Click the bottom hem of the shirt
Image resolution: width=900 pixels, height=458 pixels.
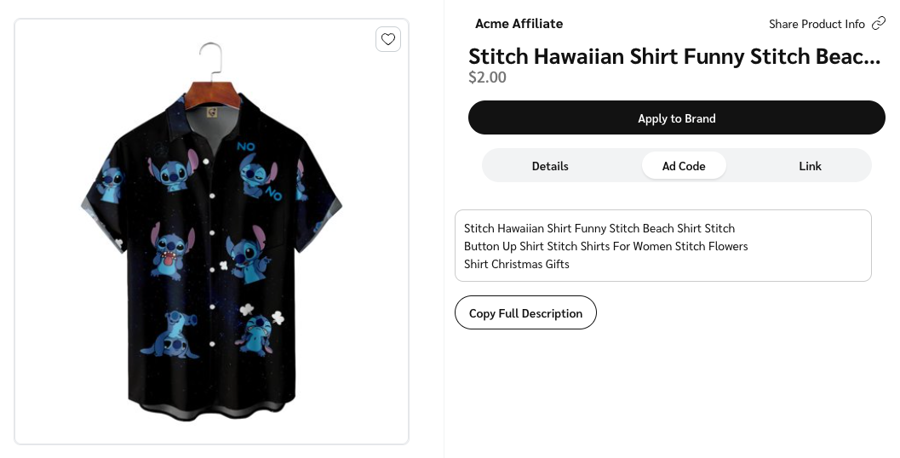pyautogui.click(x=212, y=412)
